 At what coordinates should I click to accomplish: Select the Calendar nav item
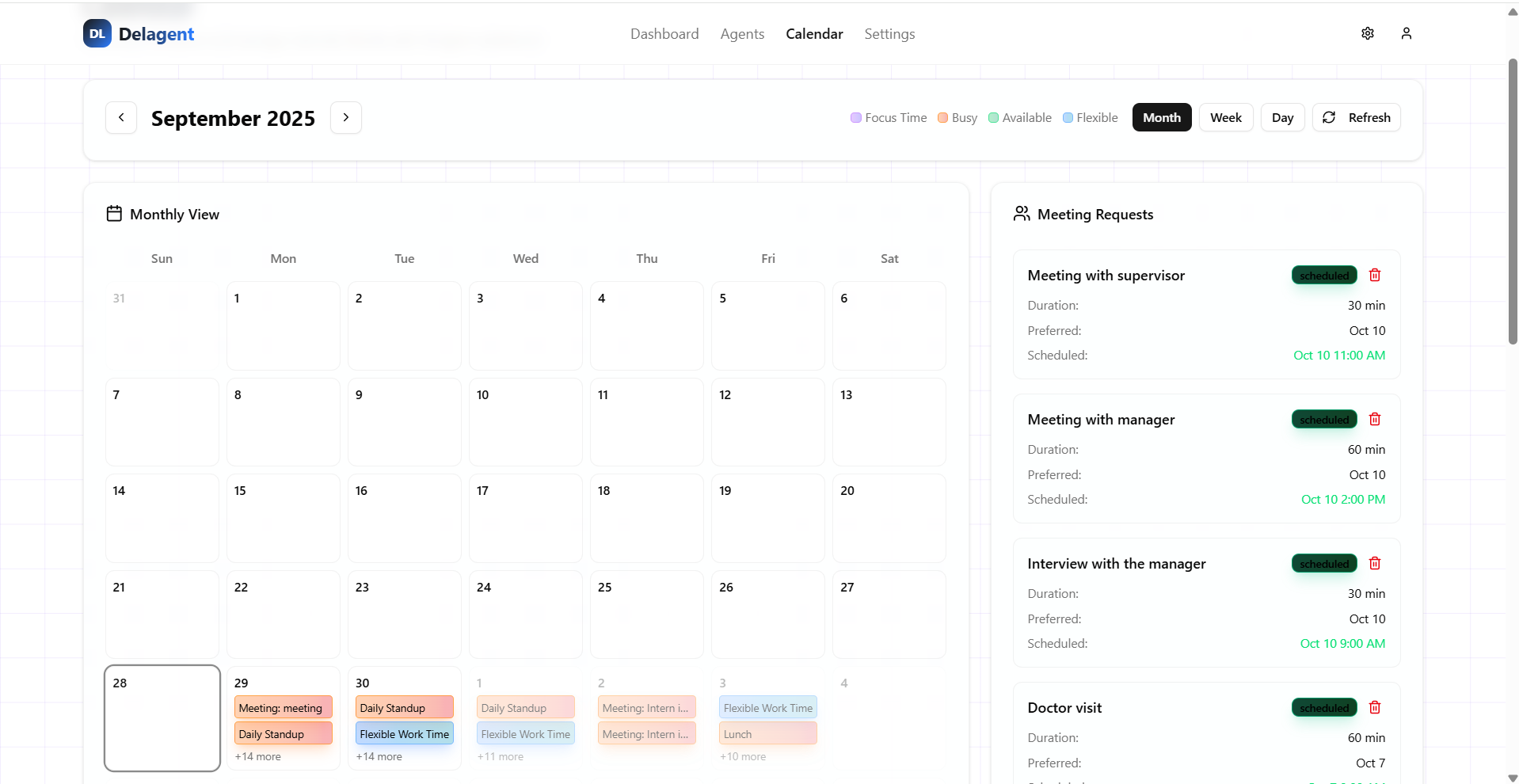point(814,34)
